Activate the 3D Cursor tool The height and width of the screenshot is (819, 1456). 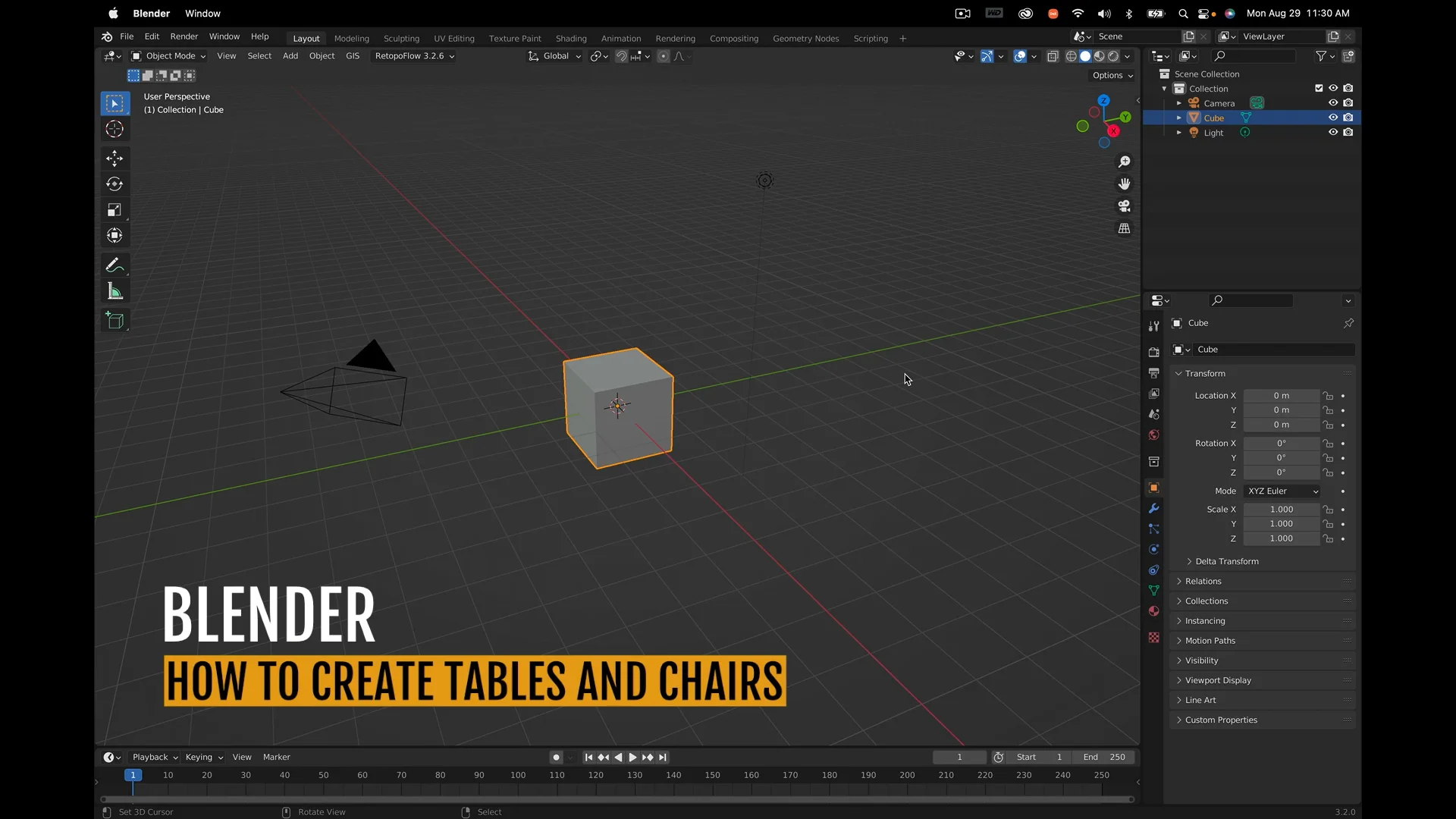(115, 130)
